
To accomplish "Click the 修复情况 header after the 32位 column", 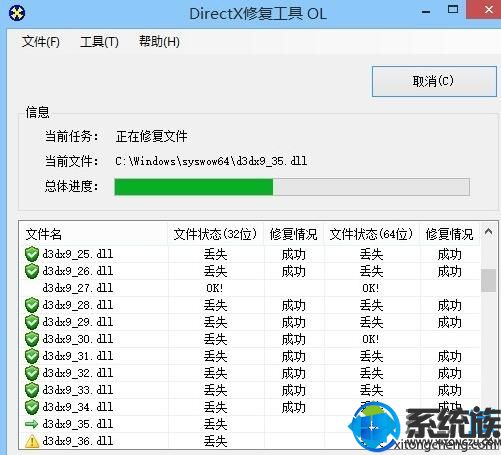I will pos(293,234).
